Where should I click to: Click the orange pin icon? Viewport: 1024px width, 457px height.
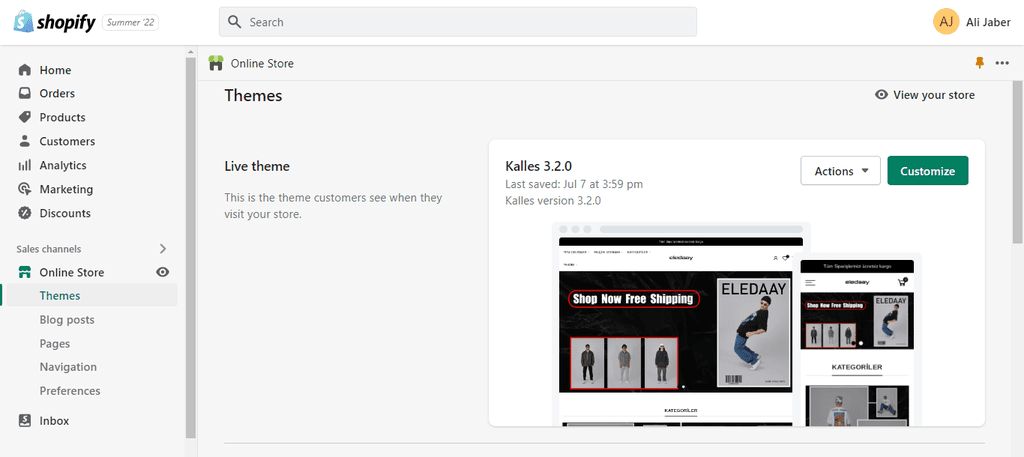click(979, 63)
